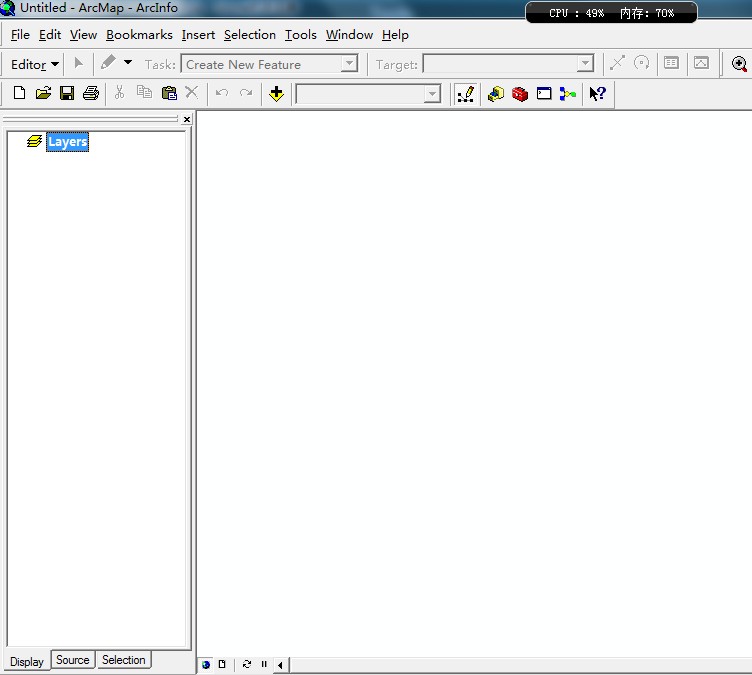Click the Zoom In magnifier icon
752x675 pixels.
739,64
